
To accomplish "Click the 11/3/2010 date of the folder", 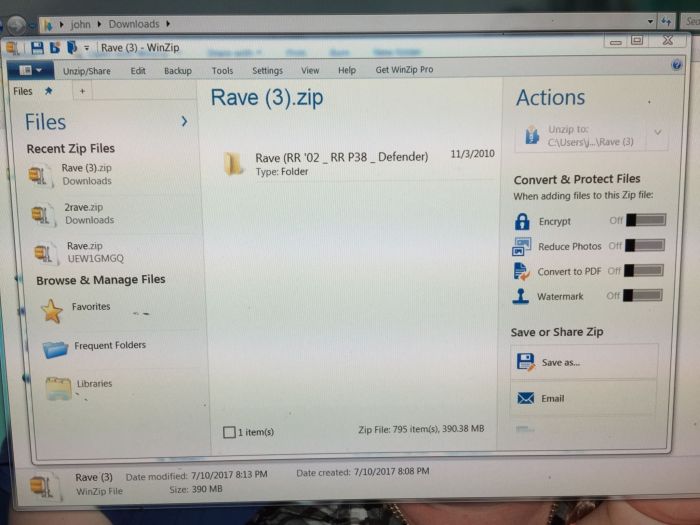I will [472, 154].
